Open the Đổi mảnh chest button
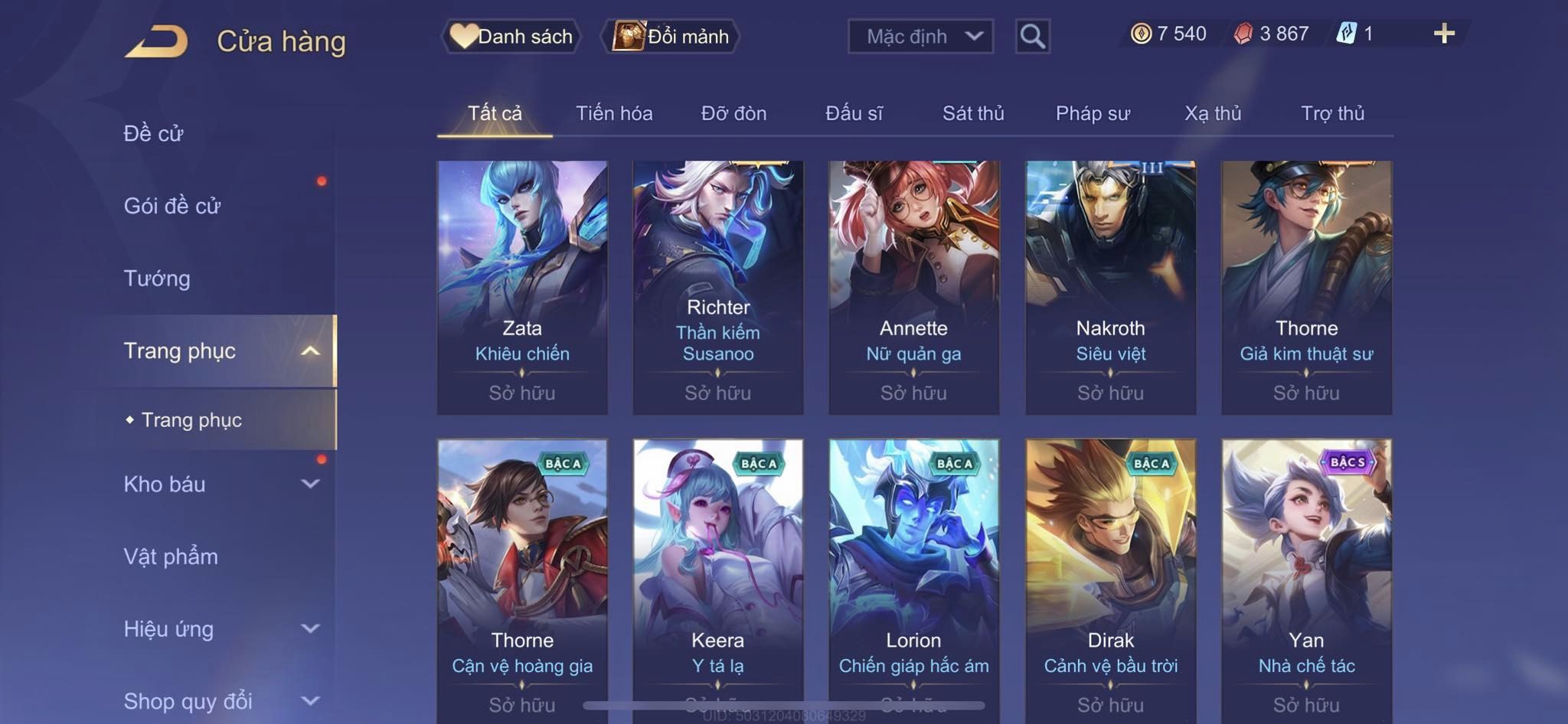 pos(671,36)
